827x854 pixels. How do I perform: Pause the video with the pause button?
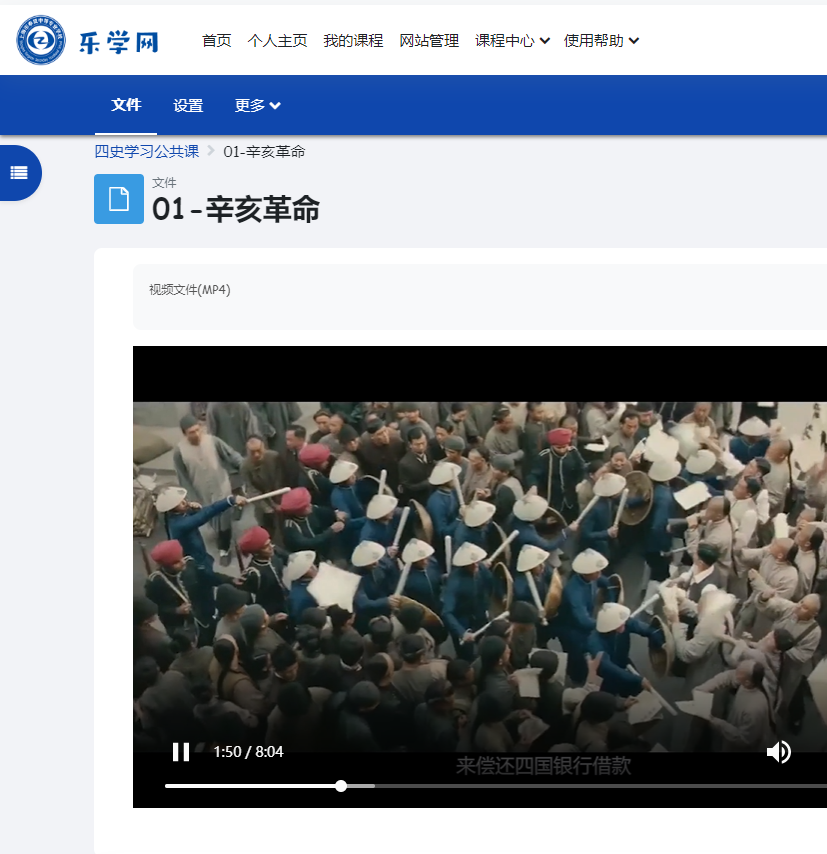(x=181, y=752)
